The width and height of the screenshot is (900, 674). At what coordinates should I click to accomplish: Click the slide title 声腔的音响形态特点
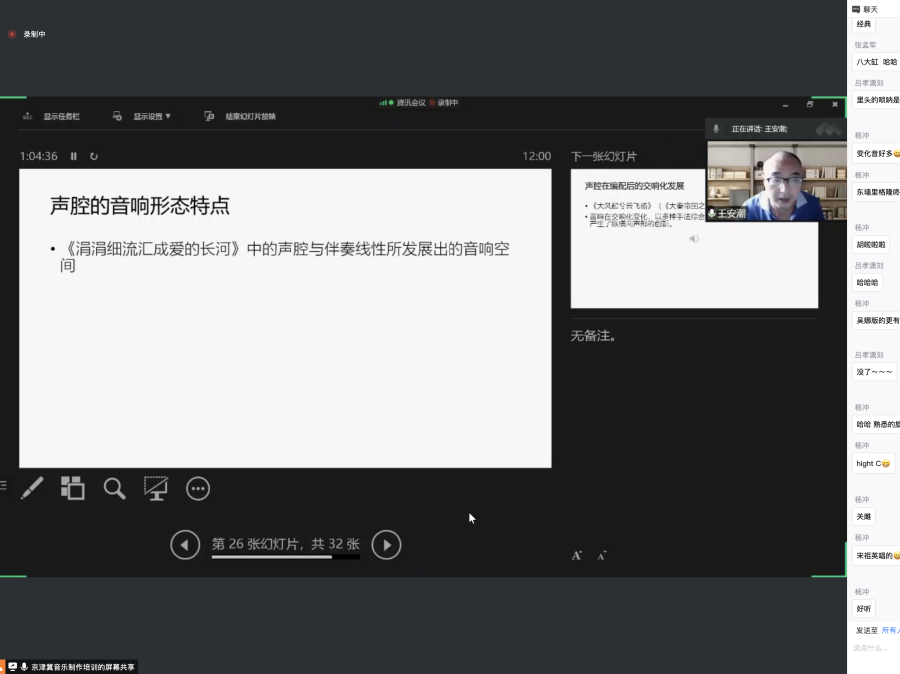tap(140, 206)
